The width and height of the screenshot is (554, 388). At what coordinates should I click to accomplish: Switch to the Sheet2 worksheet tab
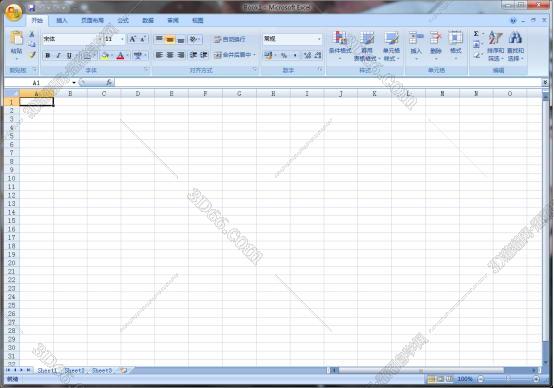[x=74, y=370]
